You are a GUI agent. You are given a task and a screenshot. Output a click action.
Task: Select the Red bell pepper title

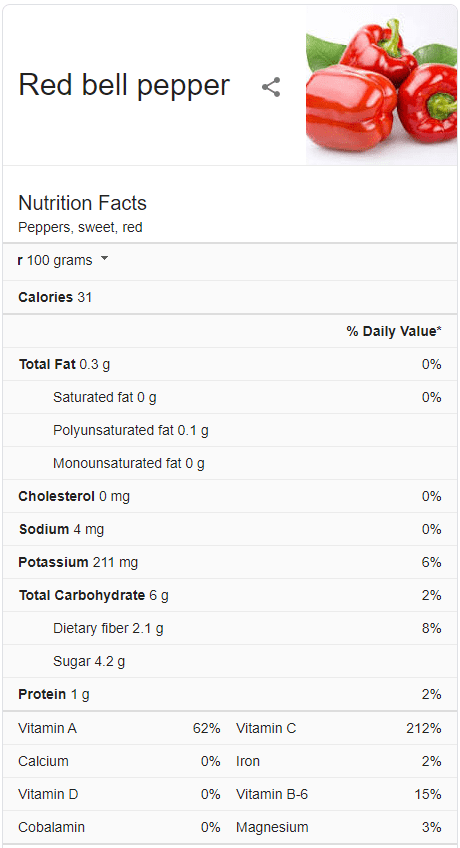(x=124, y=85)
